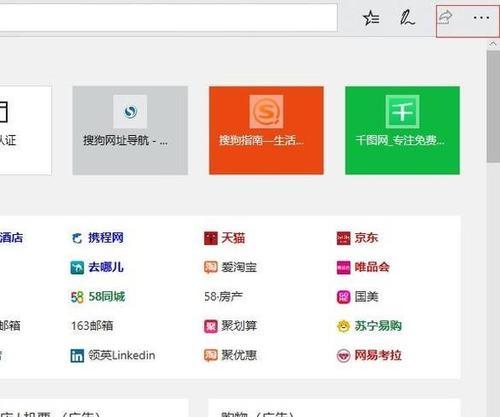Click the browser address bar
The width and height of the screenshot is (500, 417).
tap(168, 18)
